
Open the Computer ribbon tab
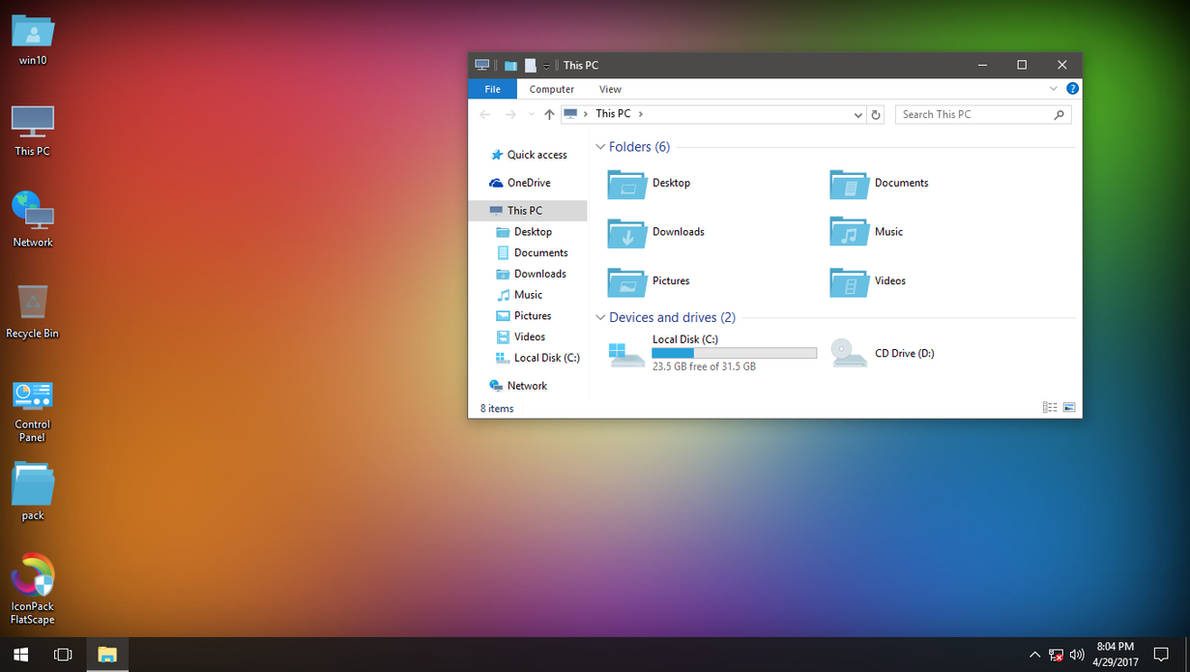552,89
